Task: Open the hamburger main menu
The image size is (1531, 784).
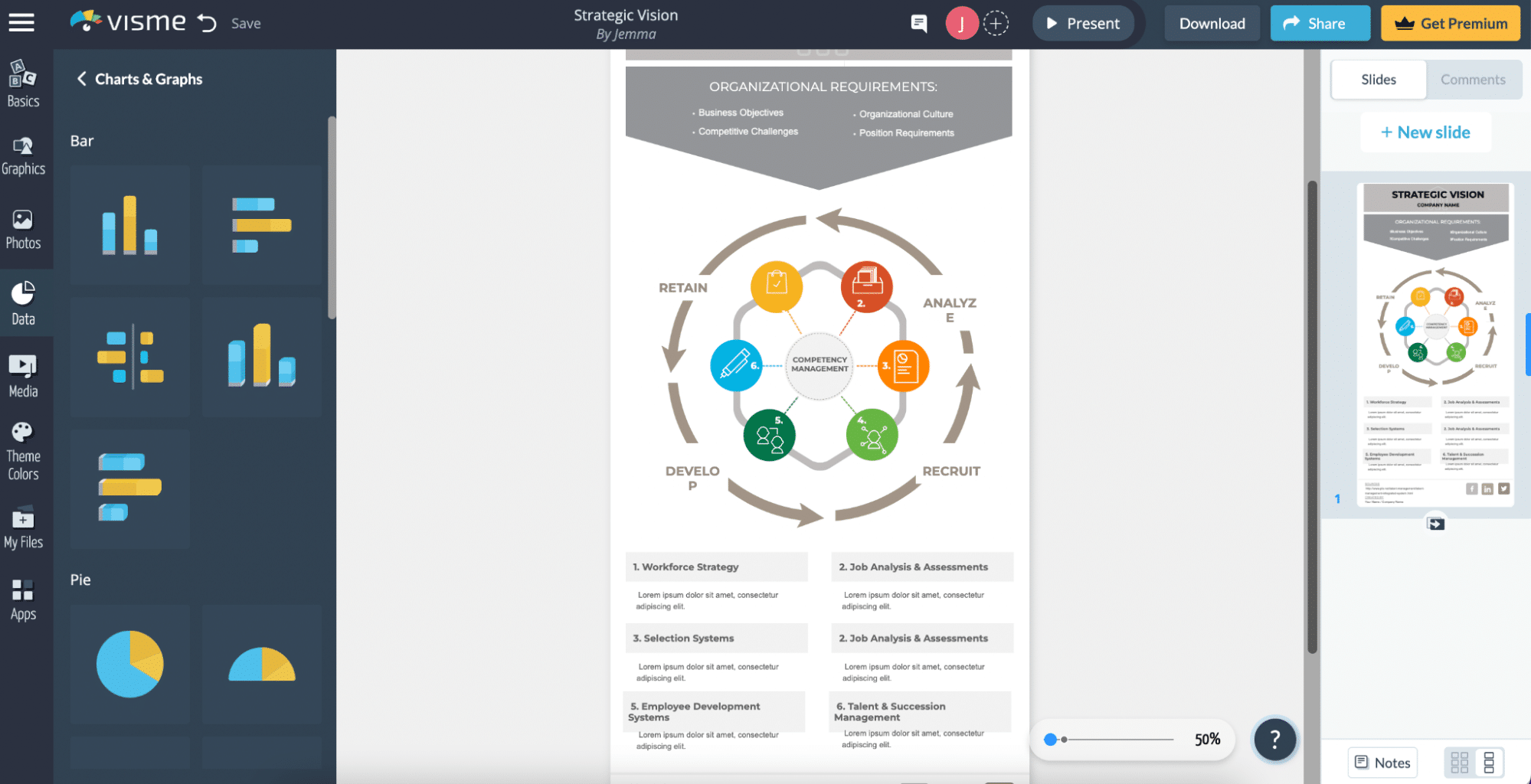Action: pyautogui.click(x=21, y=23)
